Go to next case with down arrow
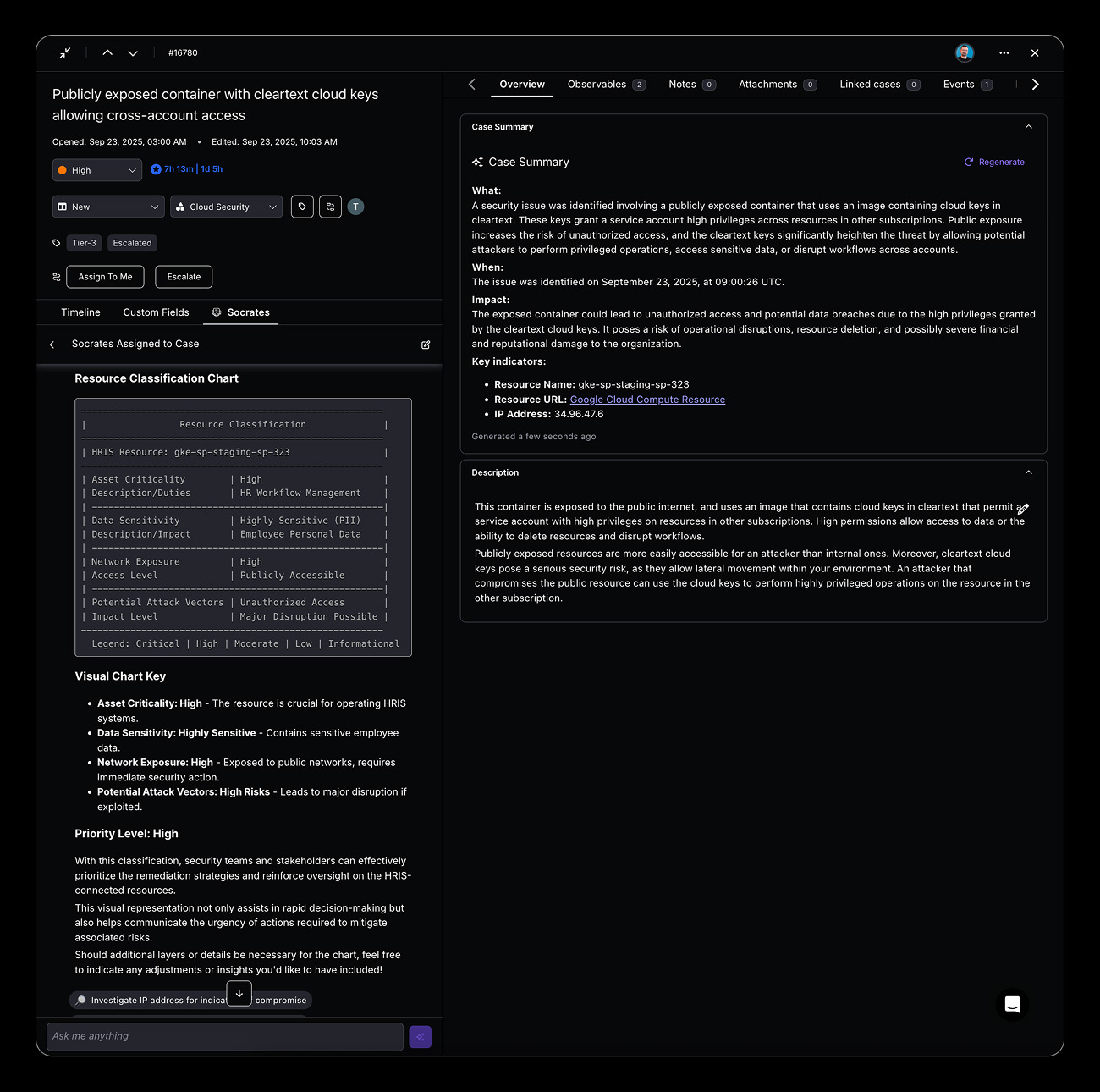Screen dimensions: 1100x1092 [133, 52]
